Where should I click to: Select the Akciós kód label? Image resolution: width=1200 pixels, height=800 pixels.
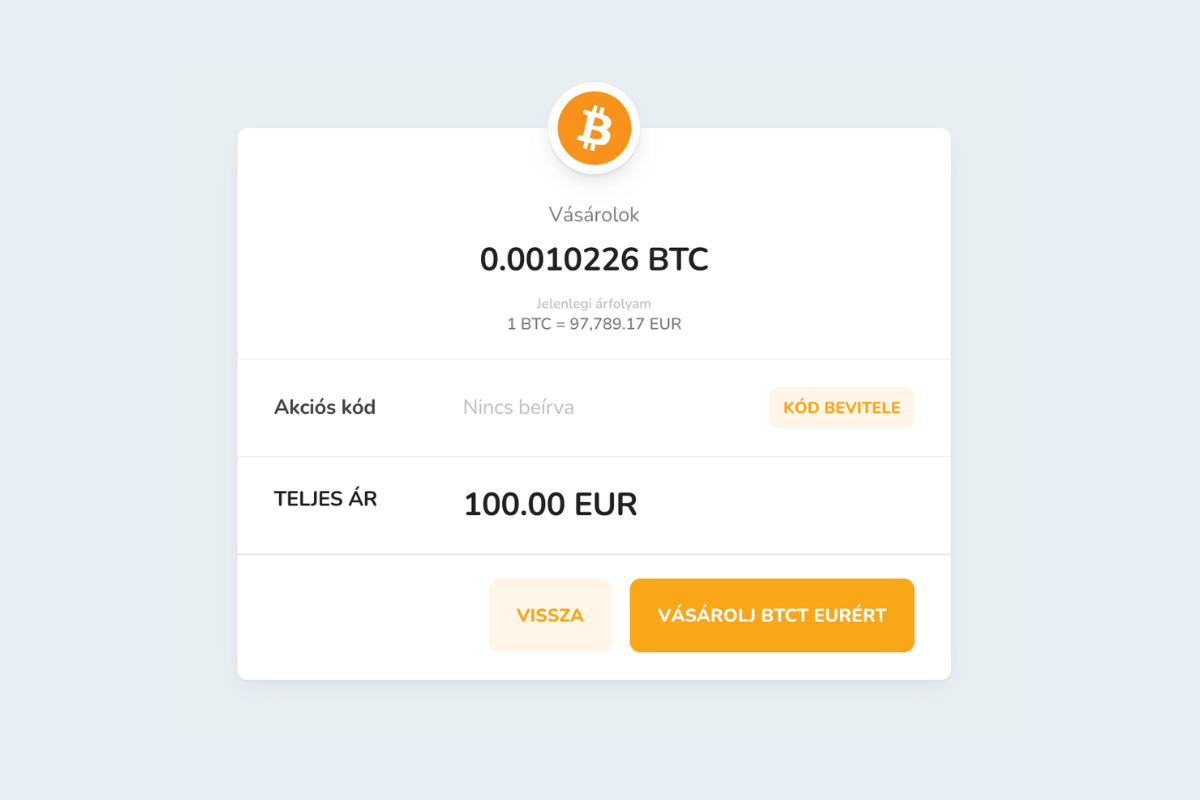tap(325, 407)
